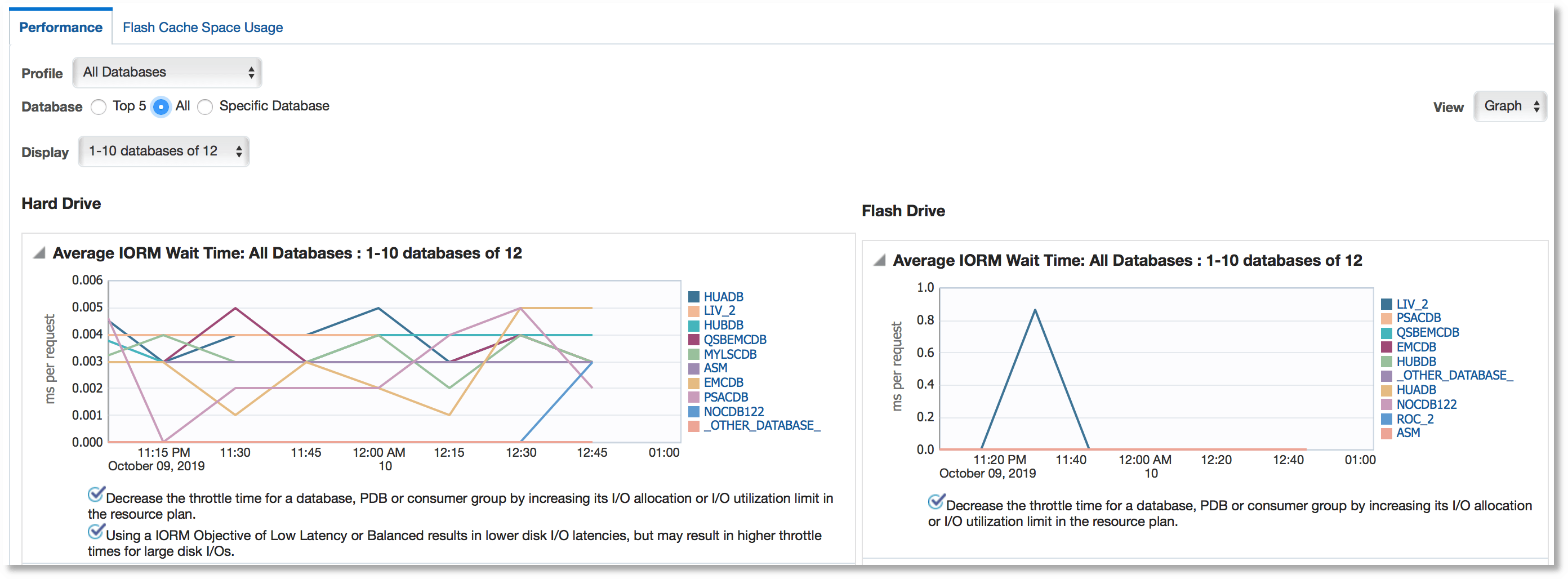The height and width of the screenshot is (579, 1568).
Task: Open the Profile dropdown
Action: pos(167,72)
